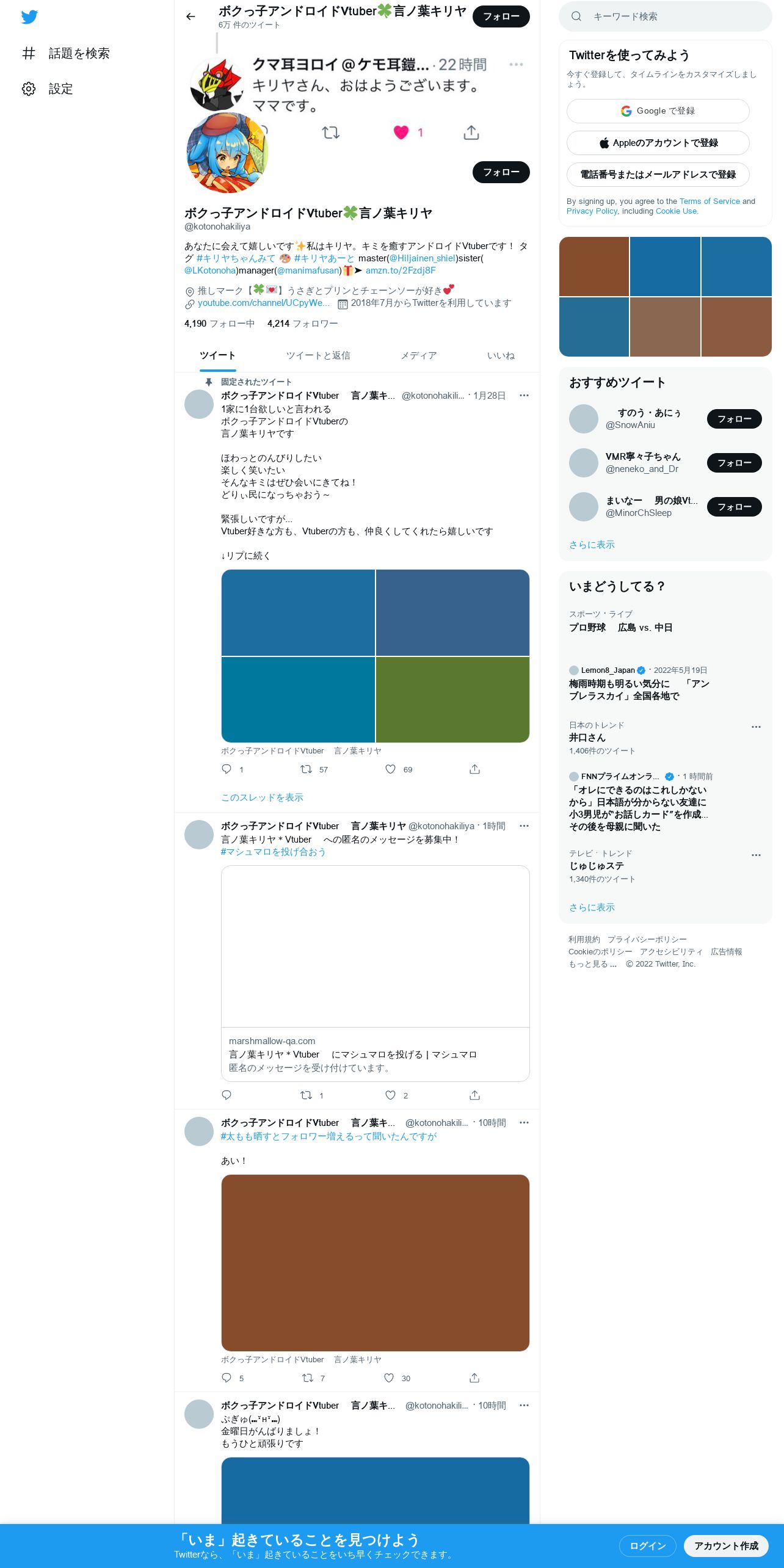This screenshot has width=784, height=1568.
Task: Follow the profile with header フォロー button
Action: click(501, 16)
